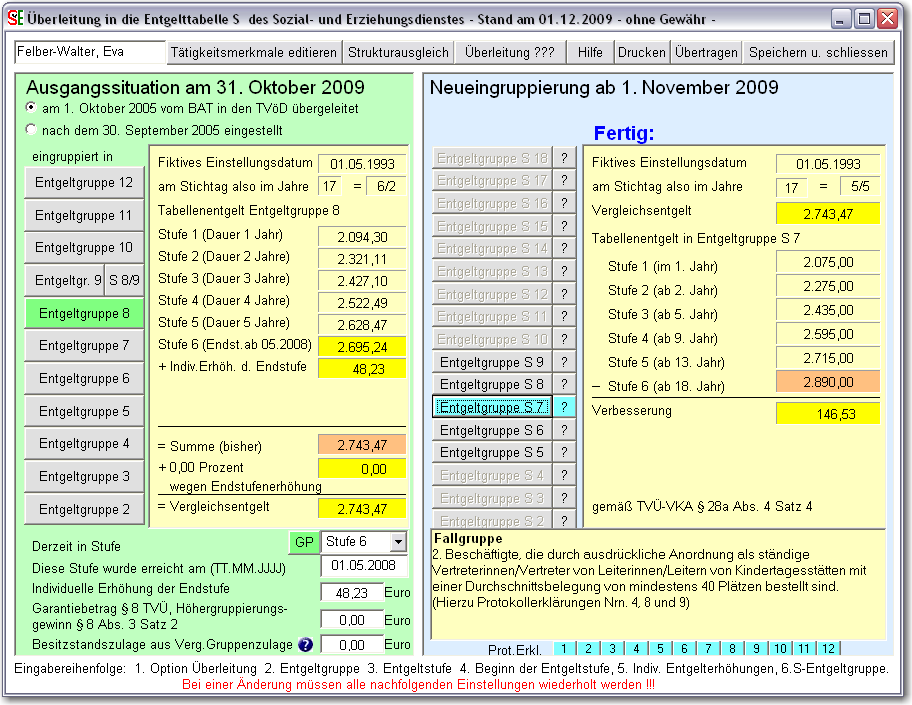Select Entgeltgruppe 5
Viewport: 912px width, 705px height.
[x=84, y=411]
